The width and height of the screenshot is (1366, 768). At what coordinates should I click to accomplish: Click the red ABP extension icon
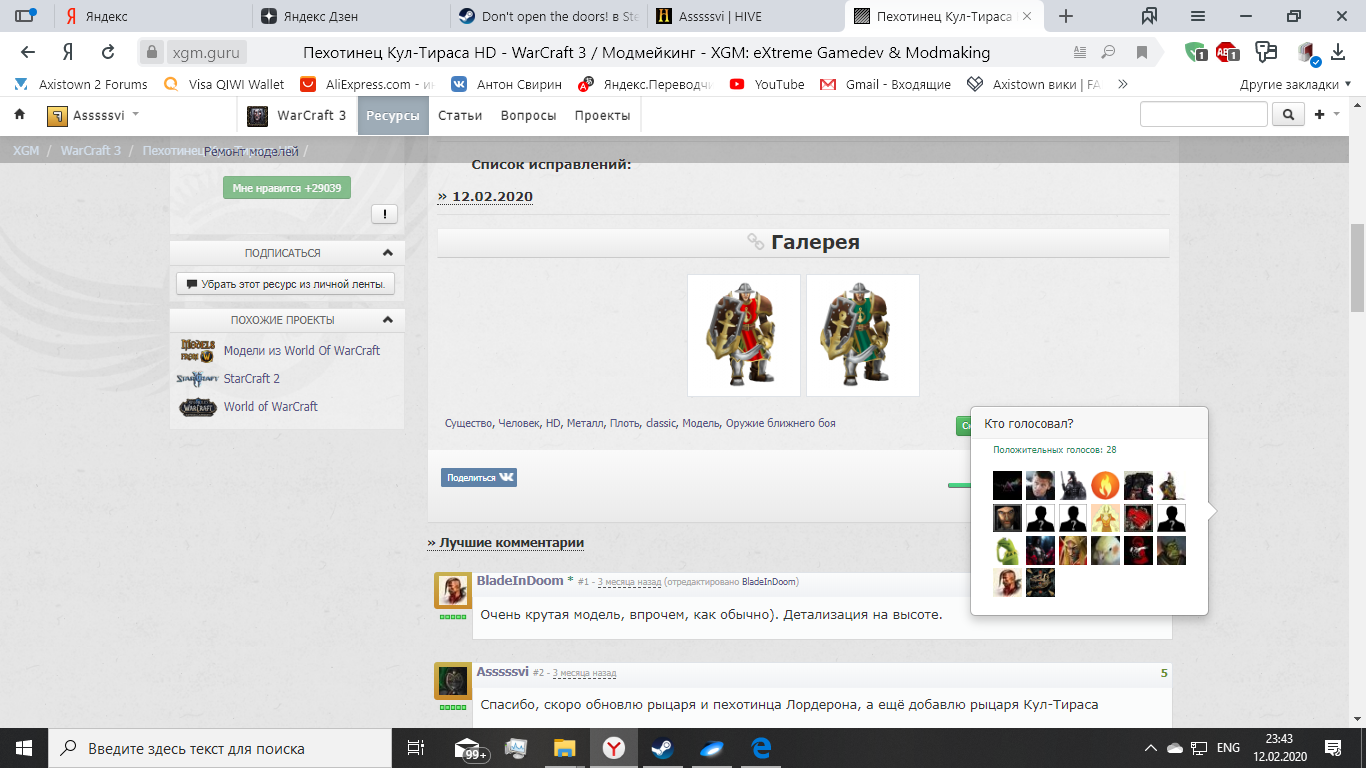(1227, 52)
